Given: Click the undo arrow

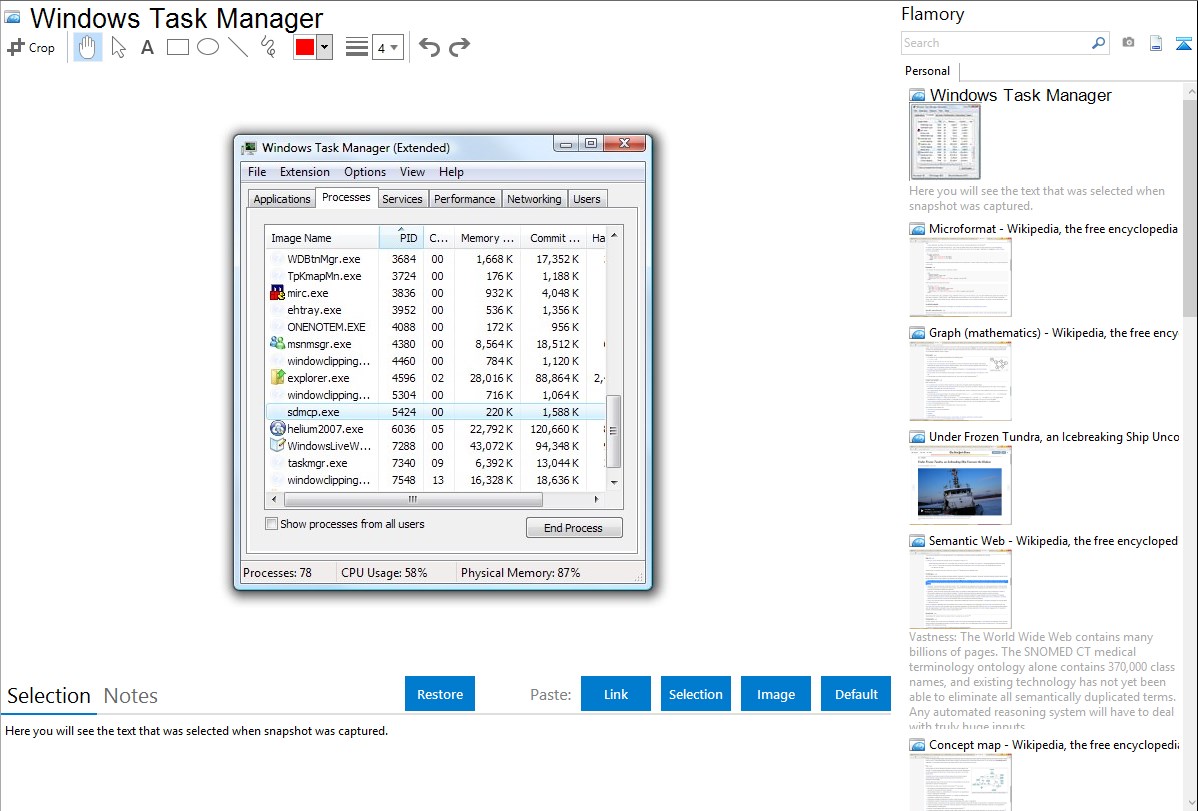Looking at the screenshot, I should [429, 47].
